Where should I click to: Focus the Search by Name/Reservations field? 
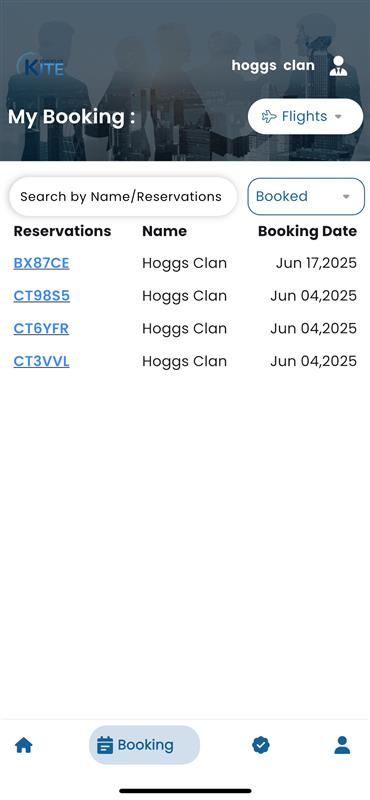(x=123, y=196)
